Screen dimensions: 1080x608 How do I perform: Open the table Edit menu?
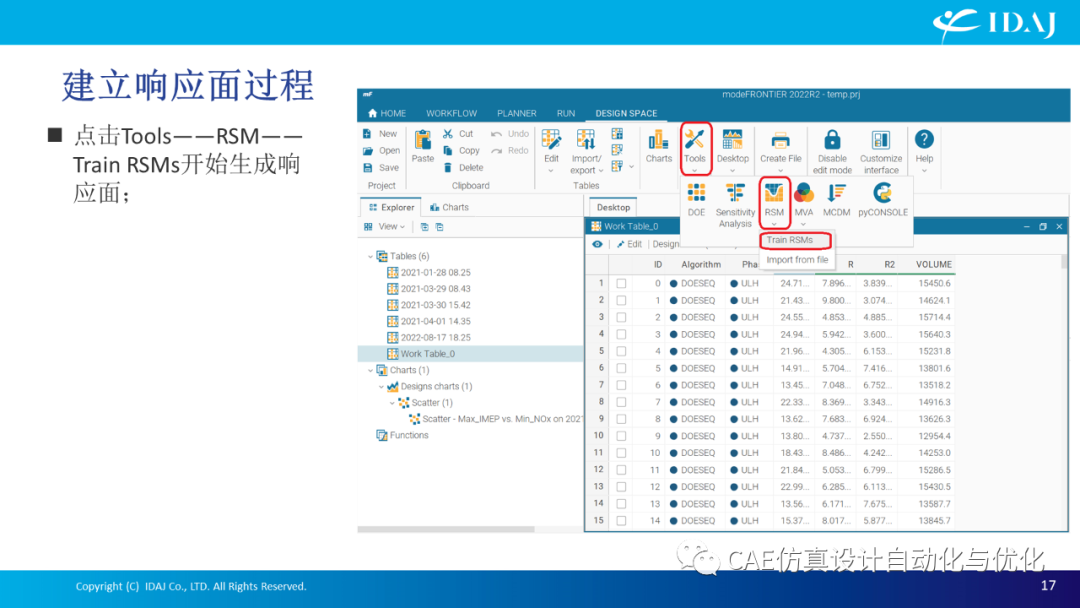pyautogui.click(x=551, y=149)
